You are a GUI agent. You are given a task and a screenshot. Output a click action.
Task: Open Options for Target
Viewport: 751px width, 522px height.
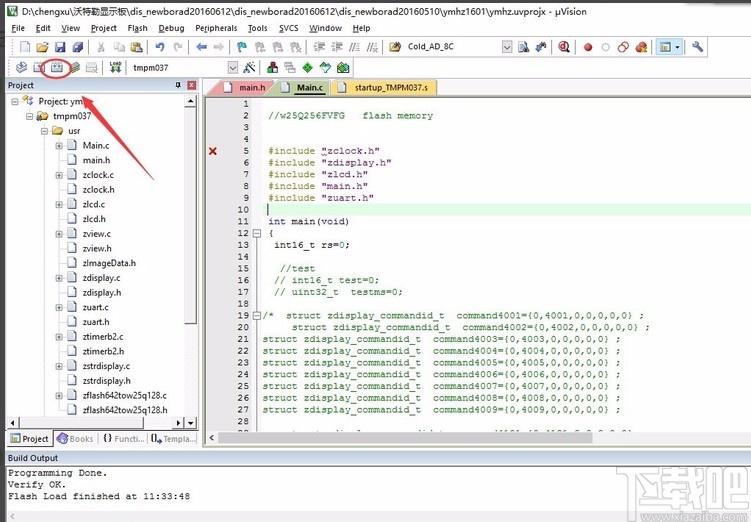click(249, 68)
